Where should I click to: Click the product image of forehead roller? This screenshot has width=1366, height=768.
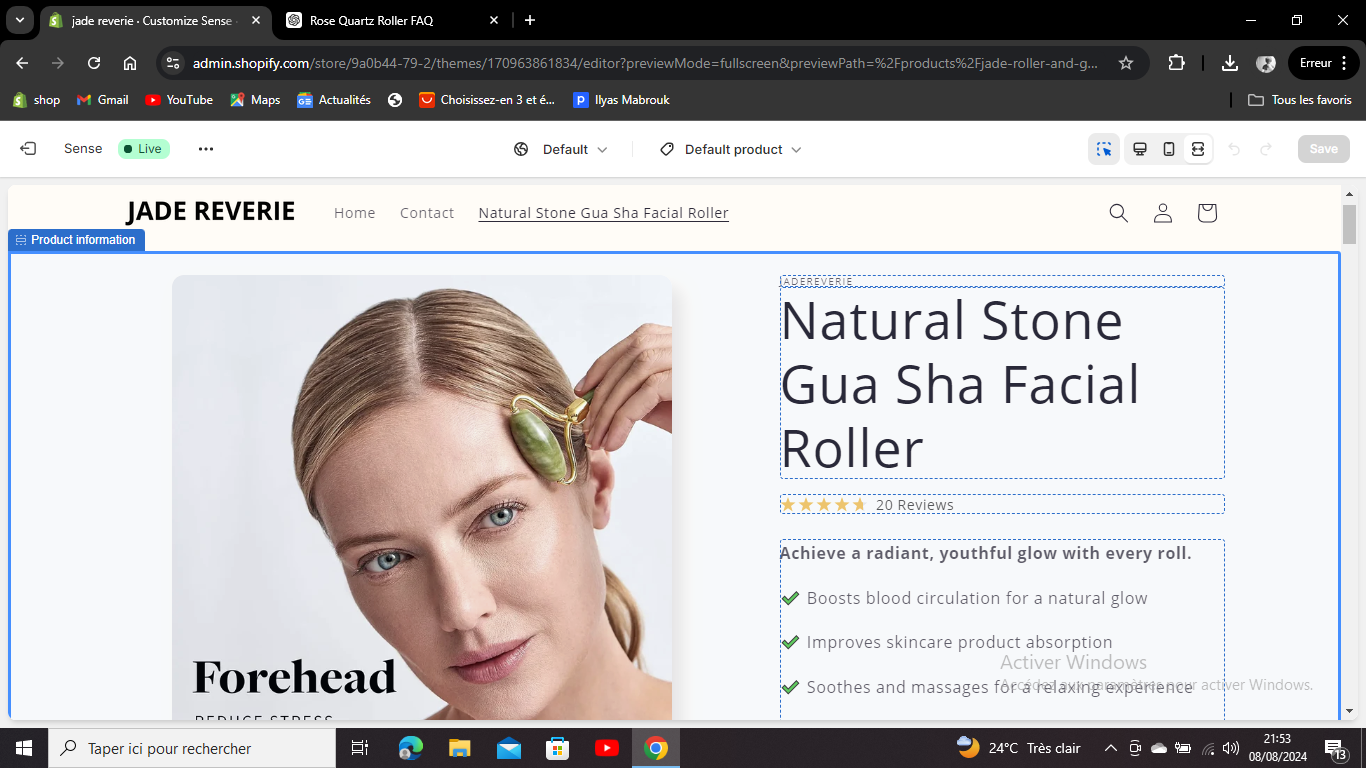pyautogui.click(x=422, y=497)
